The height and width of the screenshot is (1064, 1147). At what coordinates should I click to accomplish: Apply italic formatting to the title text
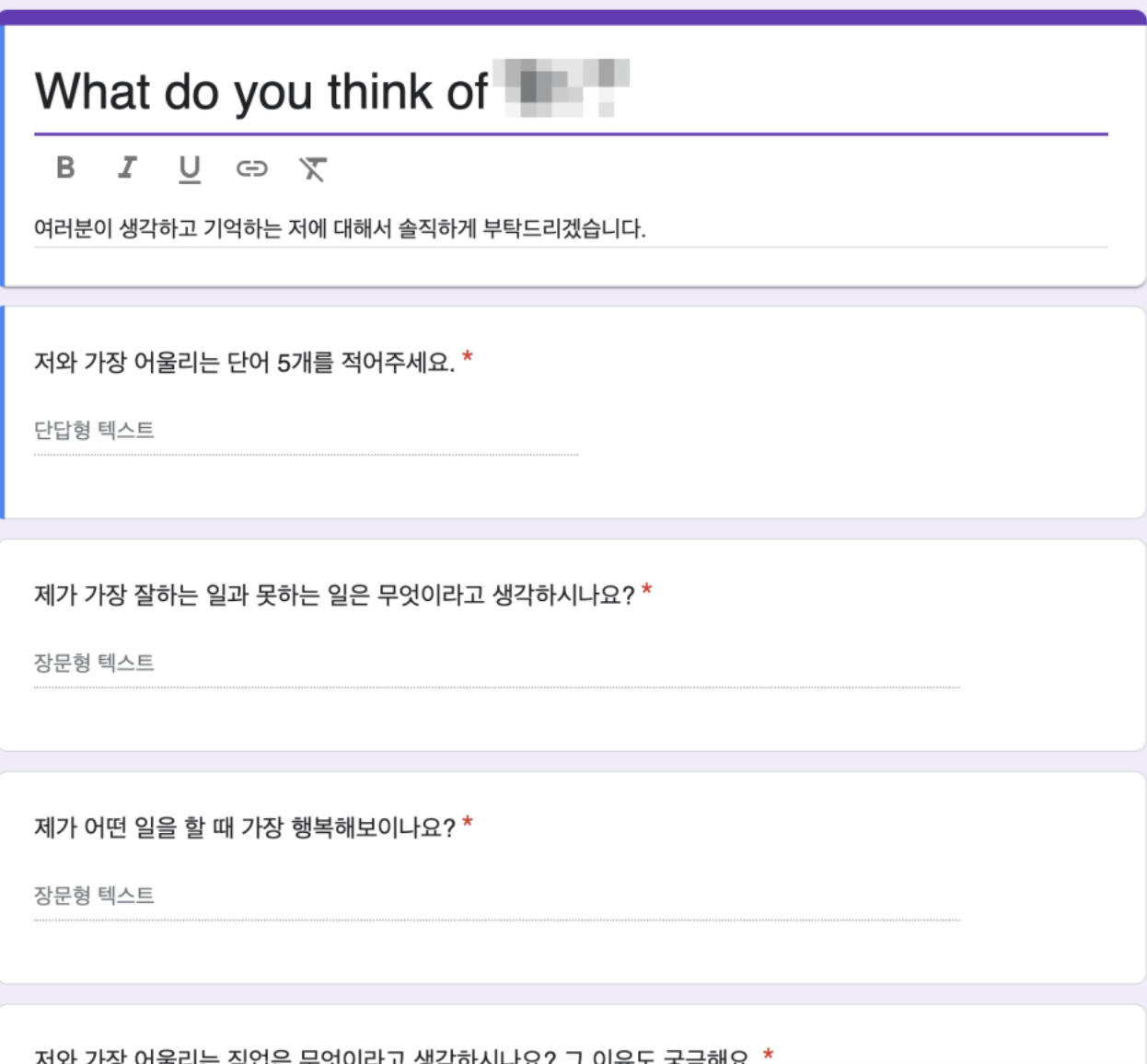[x=127, y=168]
